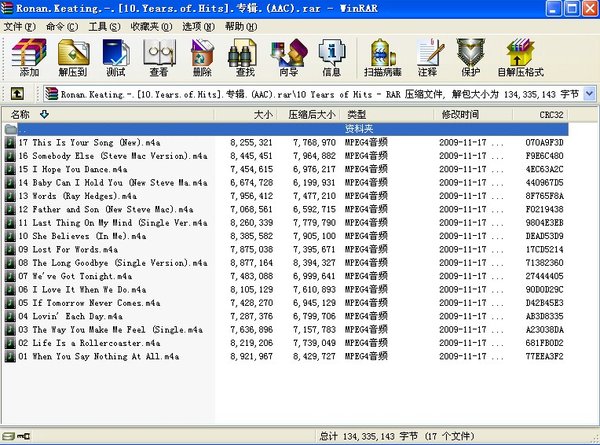
Task: Click the archive icon in address bar
Action: [51, 94]
